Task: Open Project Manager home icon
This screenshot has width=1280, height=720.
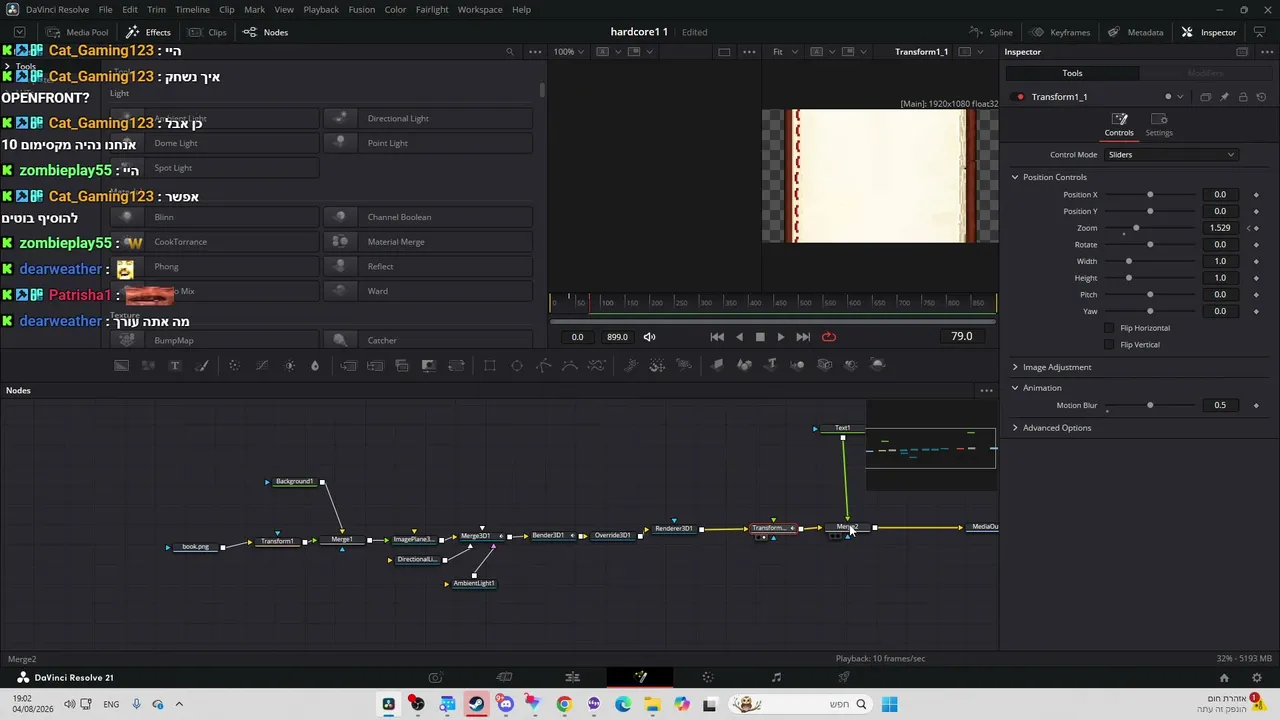Action: pyautogui.click(x=1224, y=677)
